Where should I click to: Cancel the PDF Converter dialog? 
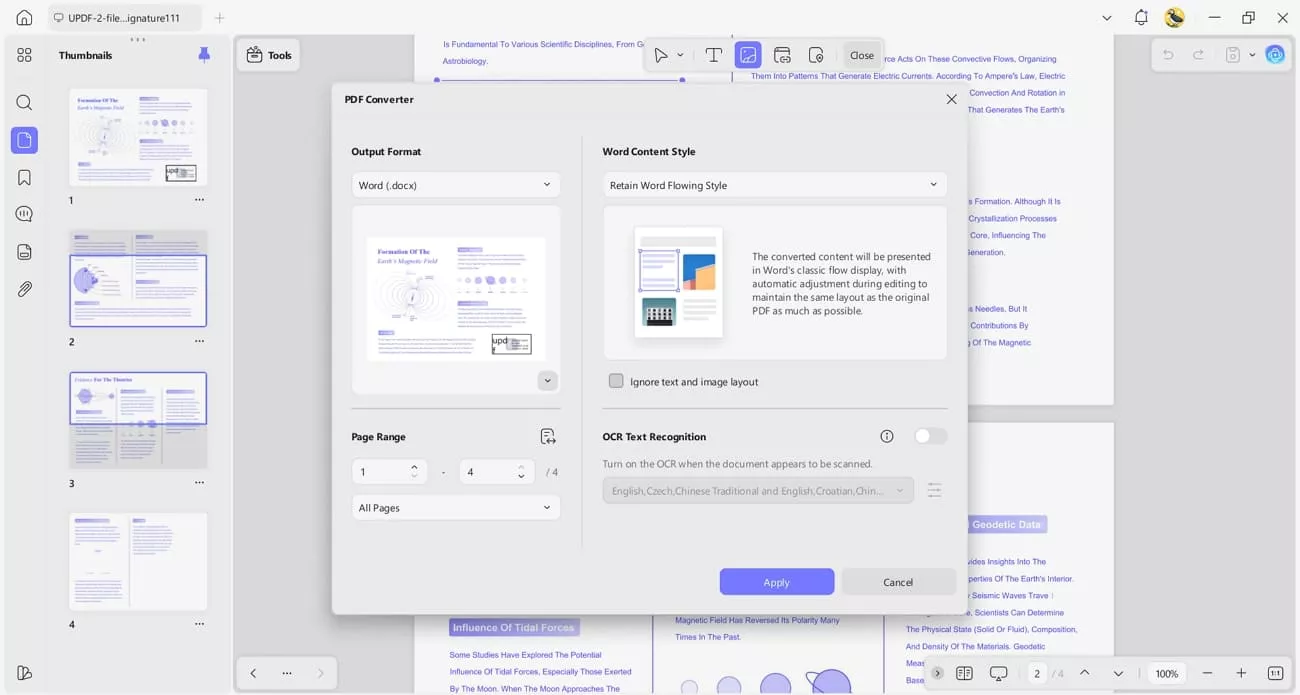point(897,581)
